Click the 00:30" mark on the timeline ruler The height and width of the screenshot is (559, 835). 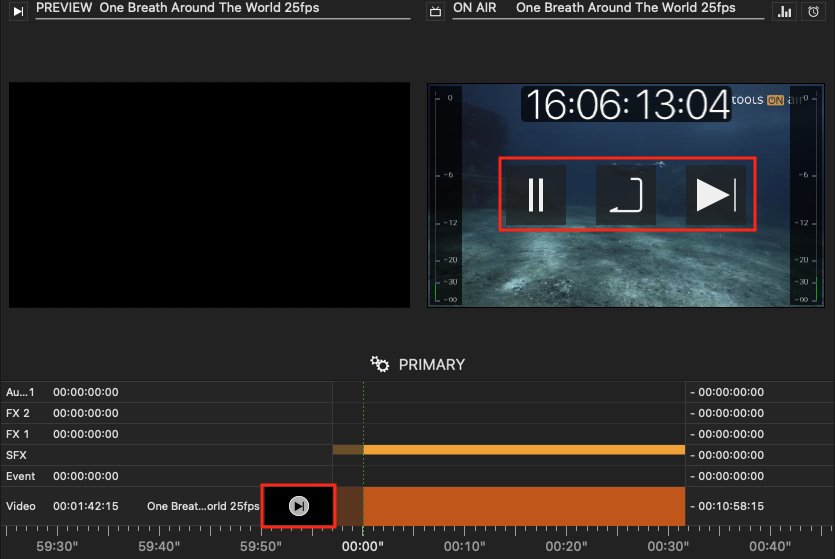point(668,546)
